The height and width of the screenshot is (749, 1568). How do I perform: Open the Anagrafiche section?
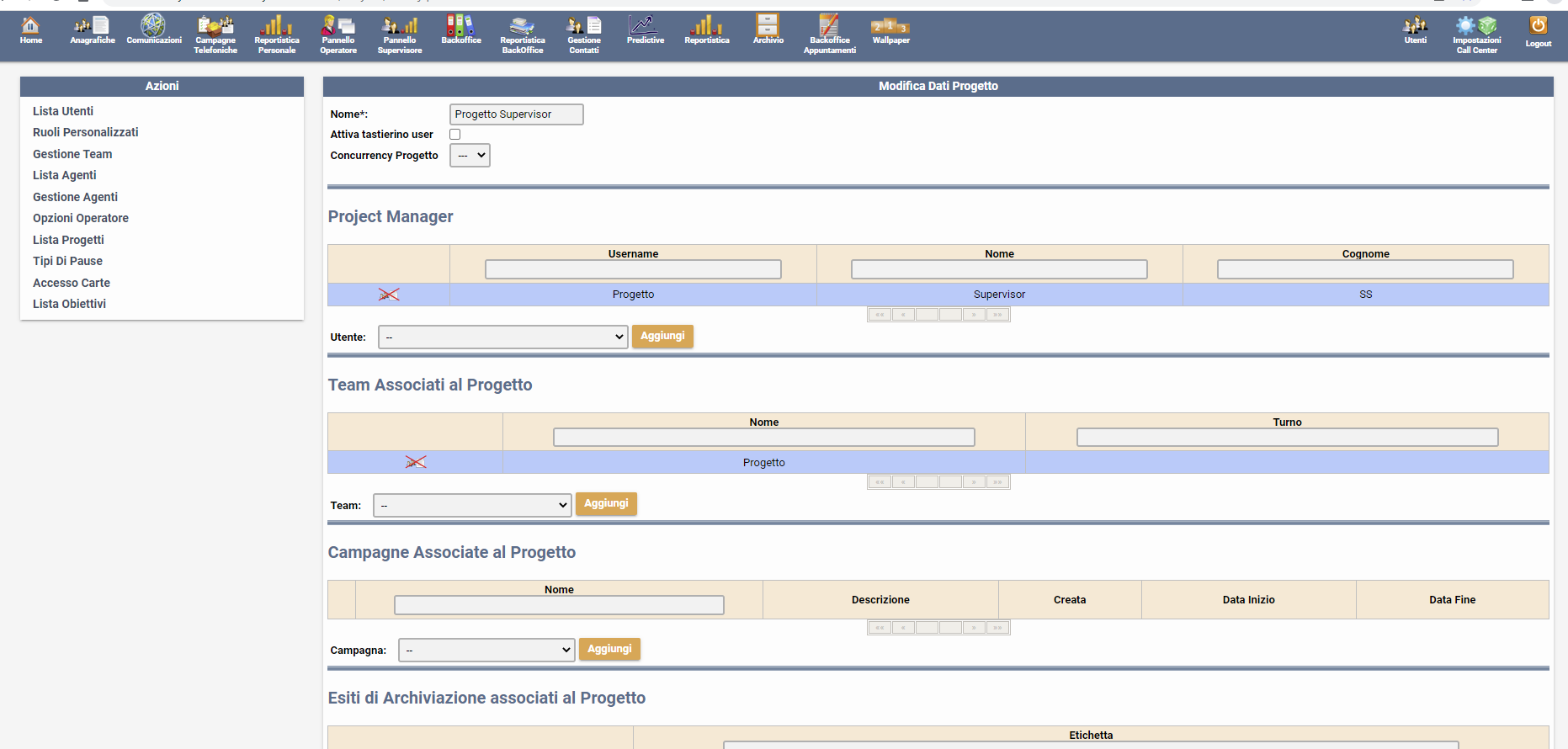(92, 30)
